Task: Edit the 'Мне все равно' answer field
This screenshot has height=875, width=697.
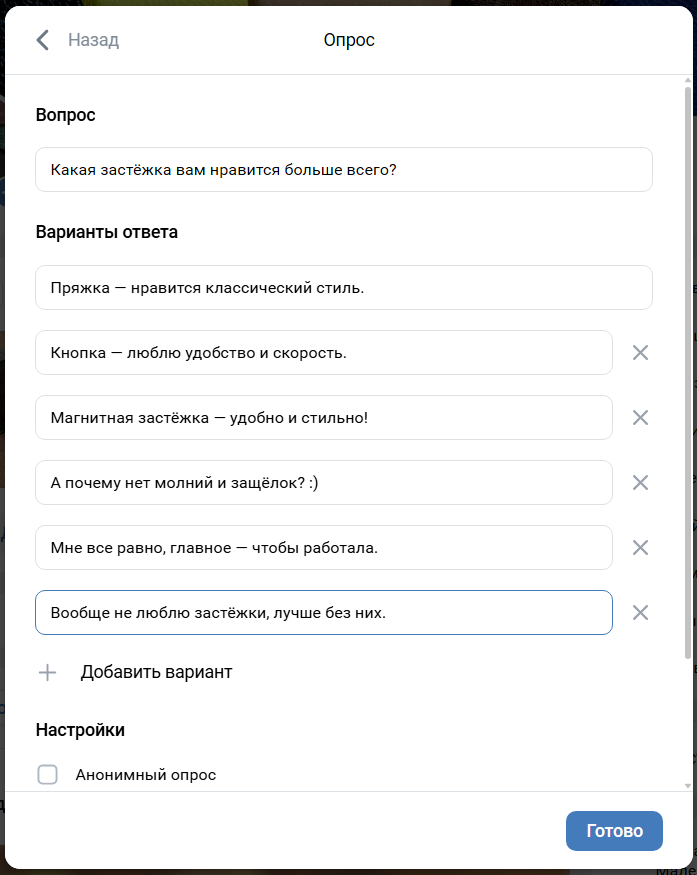Action: (323, 548)
